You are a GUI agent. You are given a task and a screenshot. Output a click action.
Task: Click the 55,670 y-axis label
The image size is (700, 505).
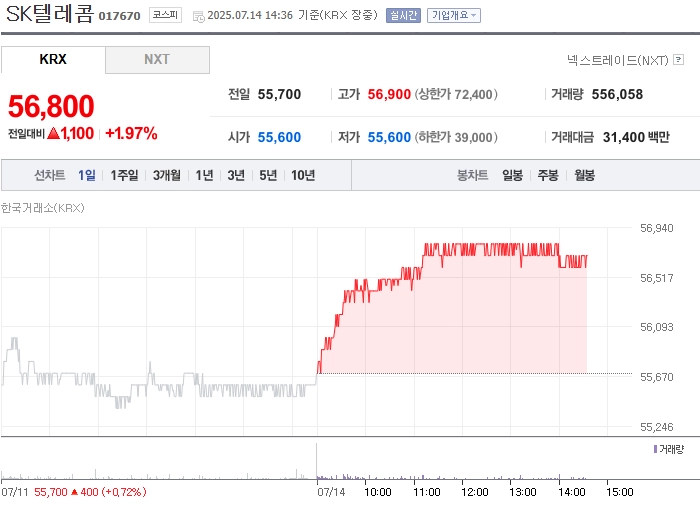tap(656, 377)
